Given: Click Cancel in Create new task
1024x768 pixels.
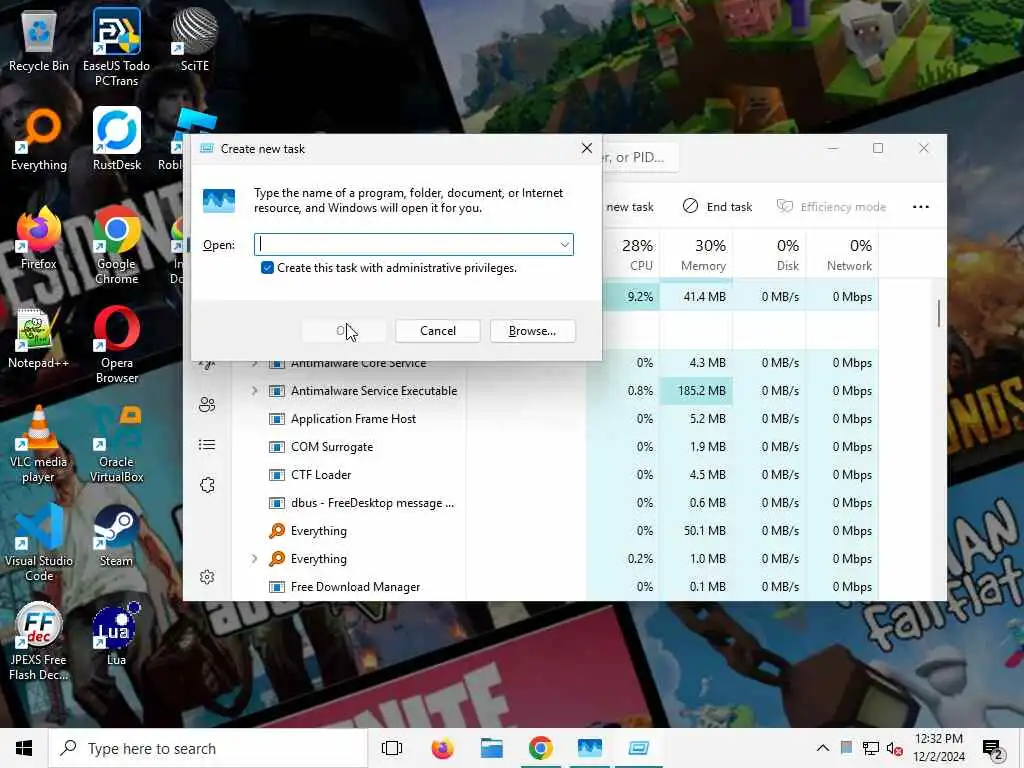Looking at the screenshot, I should click(438, 330).
